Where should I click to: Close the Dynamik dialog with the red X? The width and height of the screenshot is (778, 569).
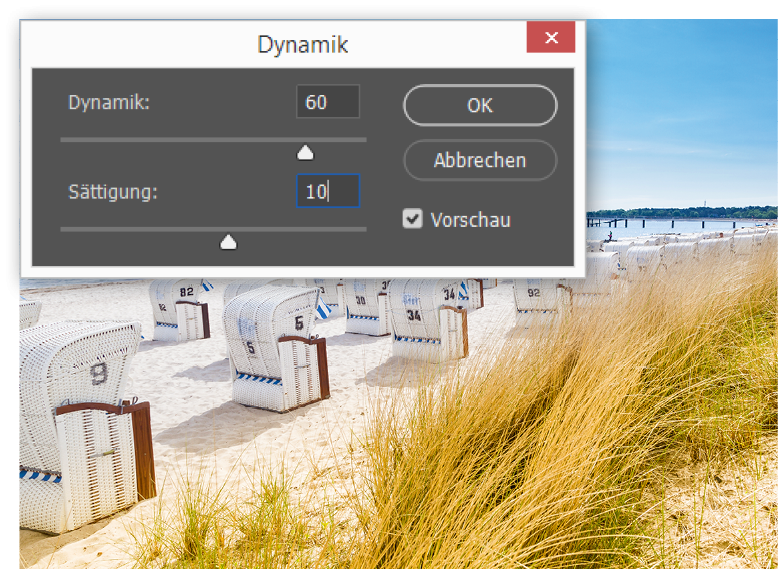(551, 37)
